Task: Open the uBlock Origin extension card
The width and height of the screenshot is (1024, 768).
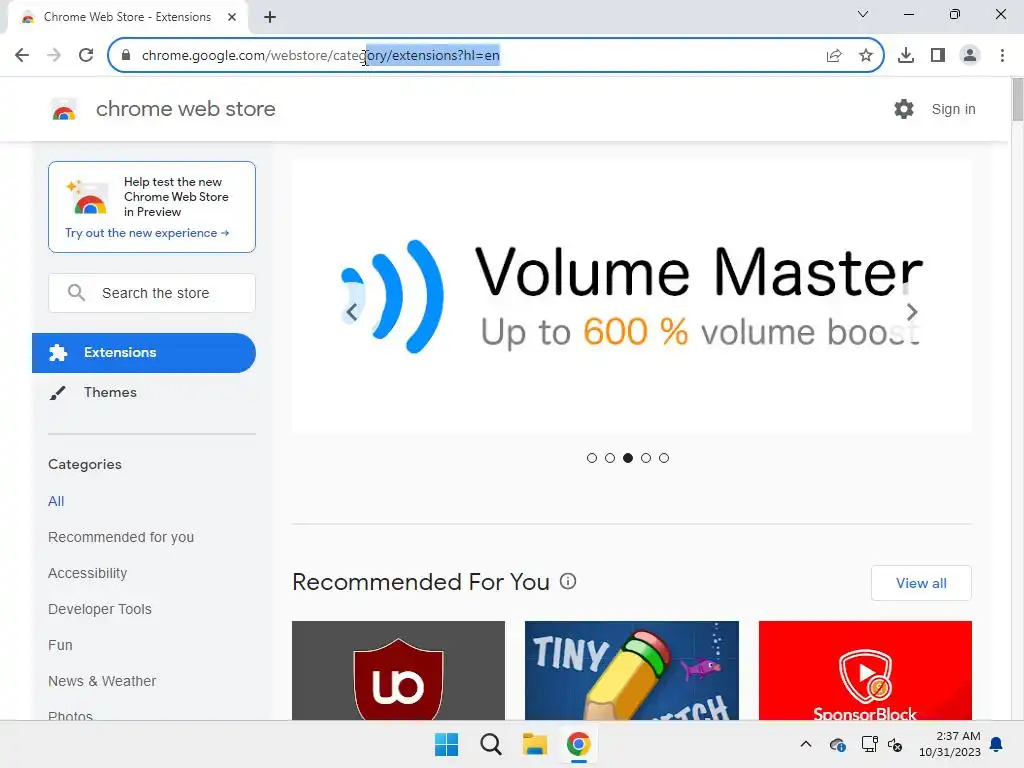Action: click(398, 671)
